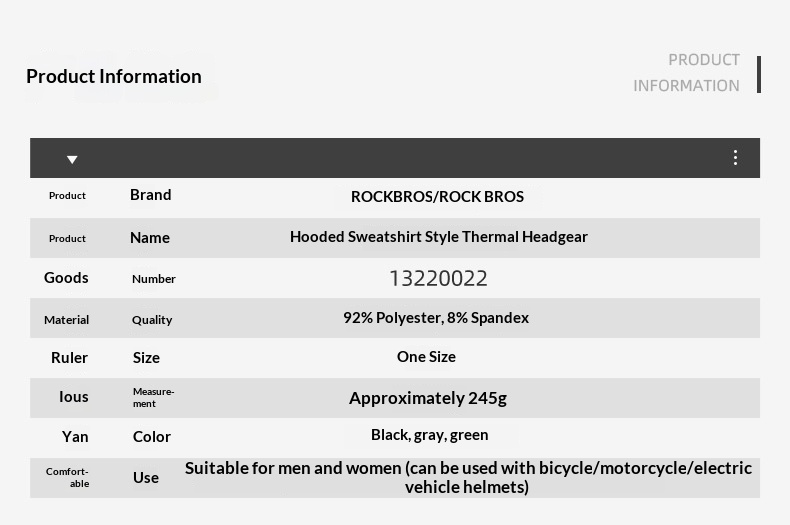Click the ROCKBROS/ROCK BROS brand value
This screenshot has height=525, width=790.
pos(437,196)
